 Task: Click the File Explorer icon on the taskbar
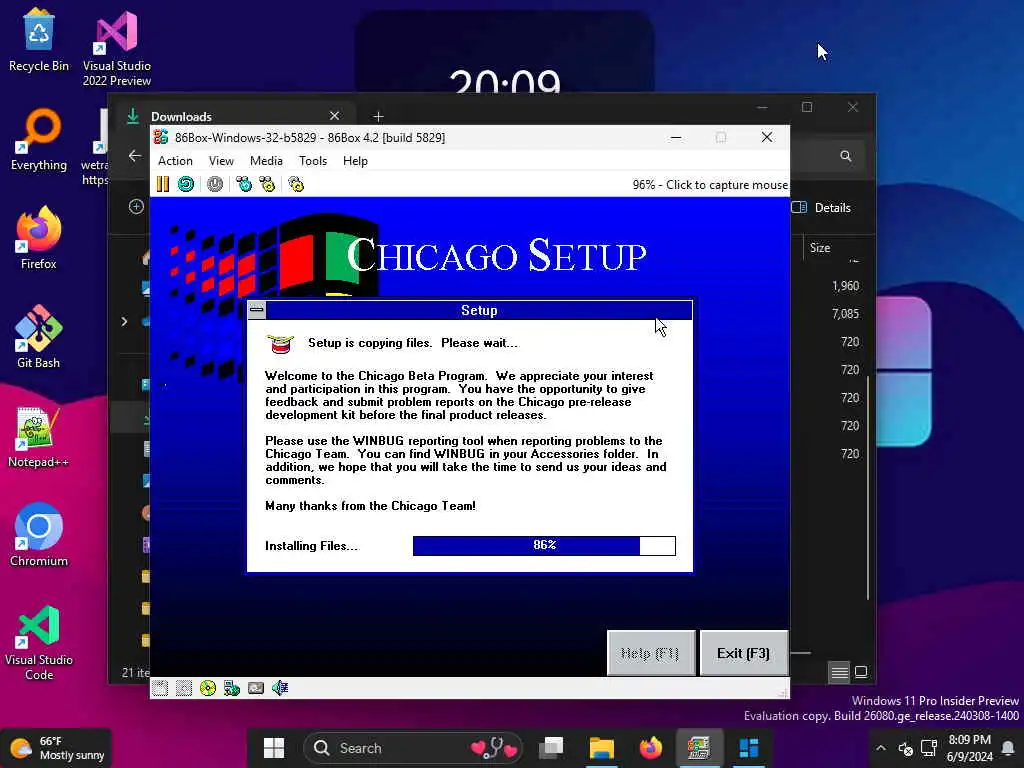(x=601, y=748)
